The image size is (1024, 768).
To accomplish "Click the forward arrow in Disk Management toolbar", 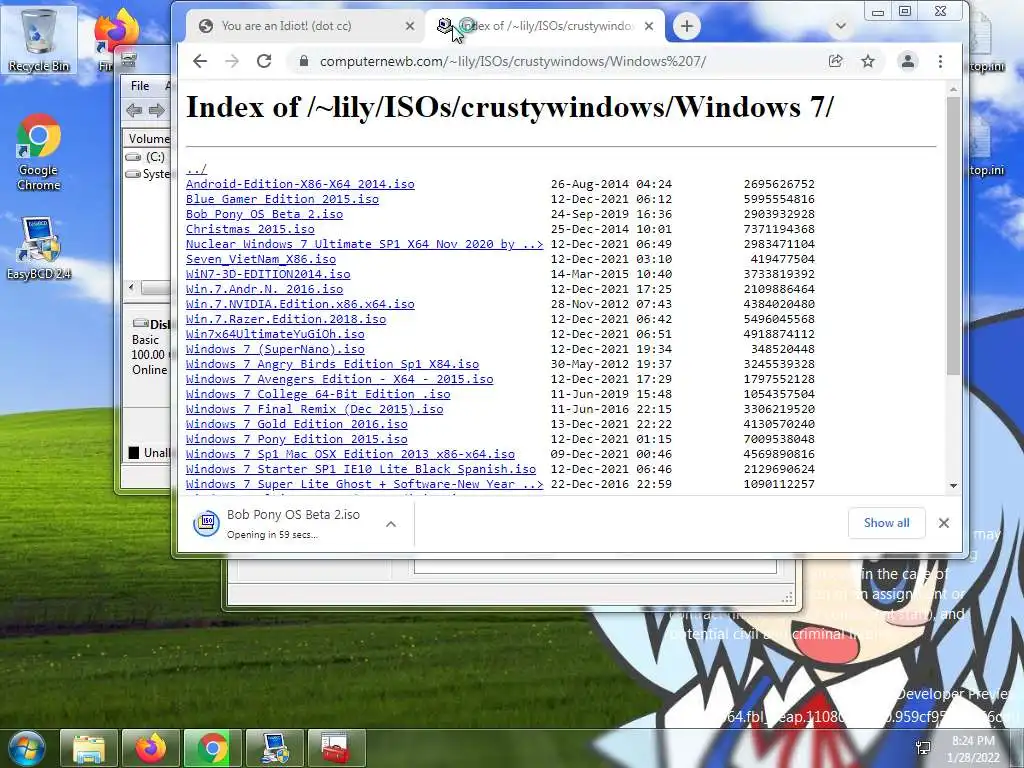I will pyautogui.click(x=157, y=110).
